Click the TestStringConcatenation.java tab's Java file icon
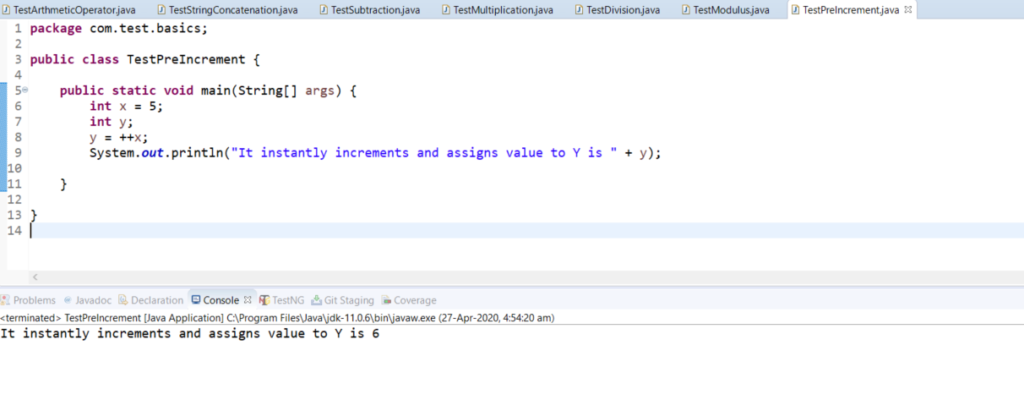 point(161,10)
